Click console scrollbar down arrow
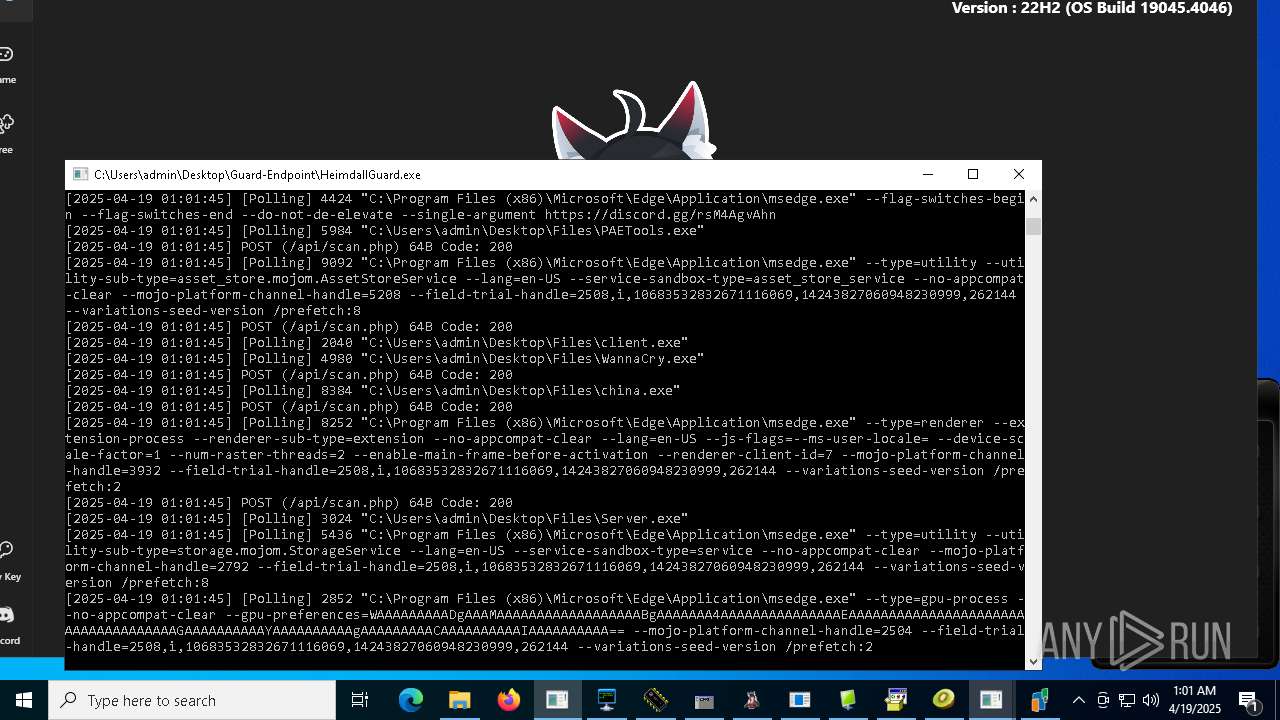The height and width of the screenshot is (720, 1280). click(1033, 661)
